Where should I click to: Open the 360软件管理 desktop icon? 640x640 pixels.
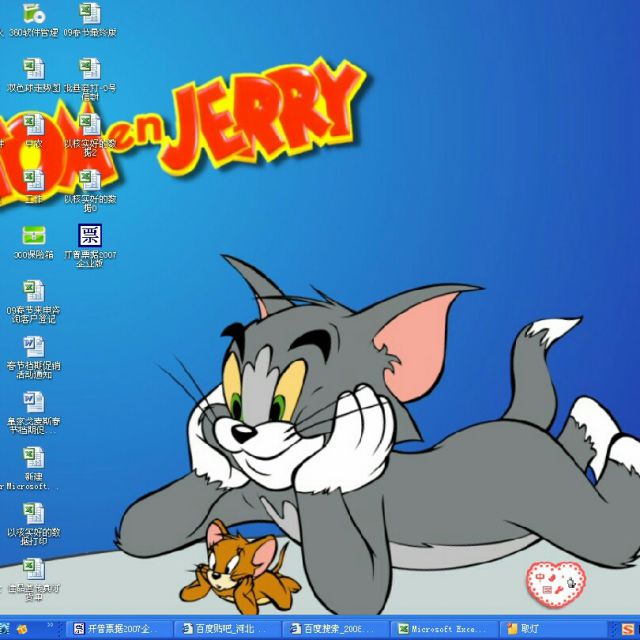click(34, 14)
